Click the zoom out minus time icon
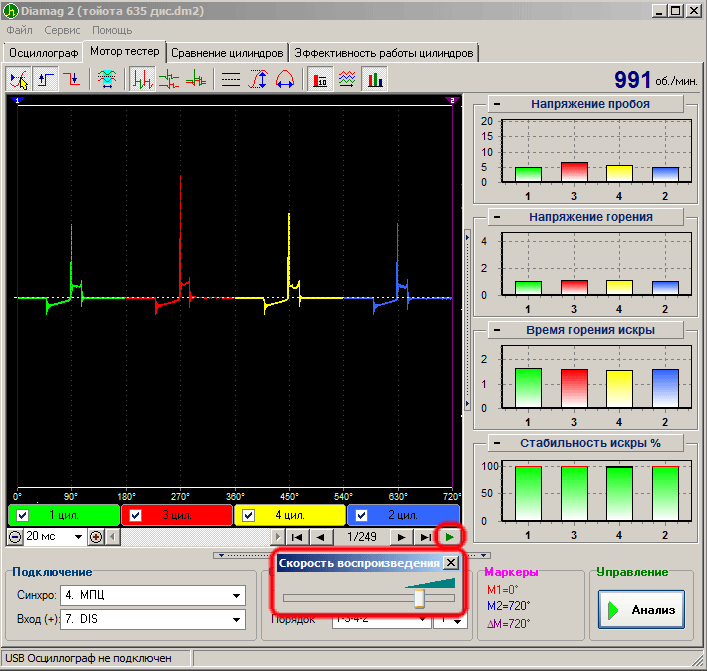707x671 pixels. (15, 537)
